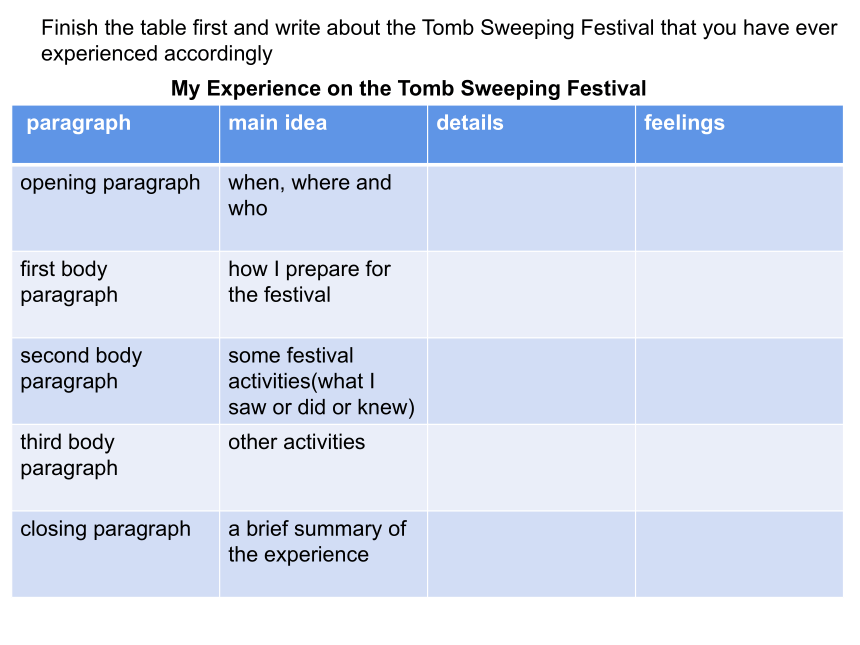Screen dimensions: 860x645
Task: Click the 'other activities' cell
Action: pos(324,468)
